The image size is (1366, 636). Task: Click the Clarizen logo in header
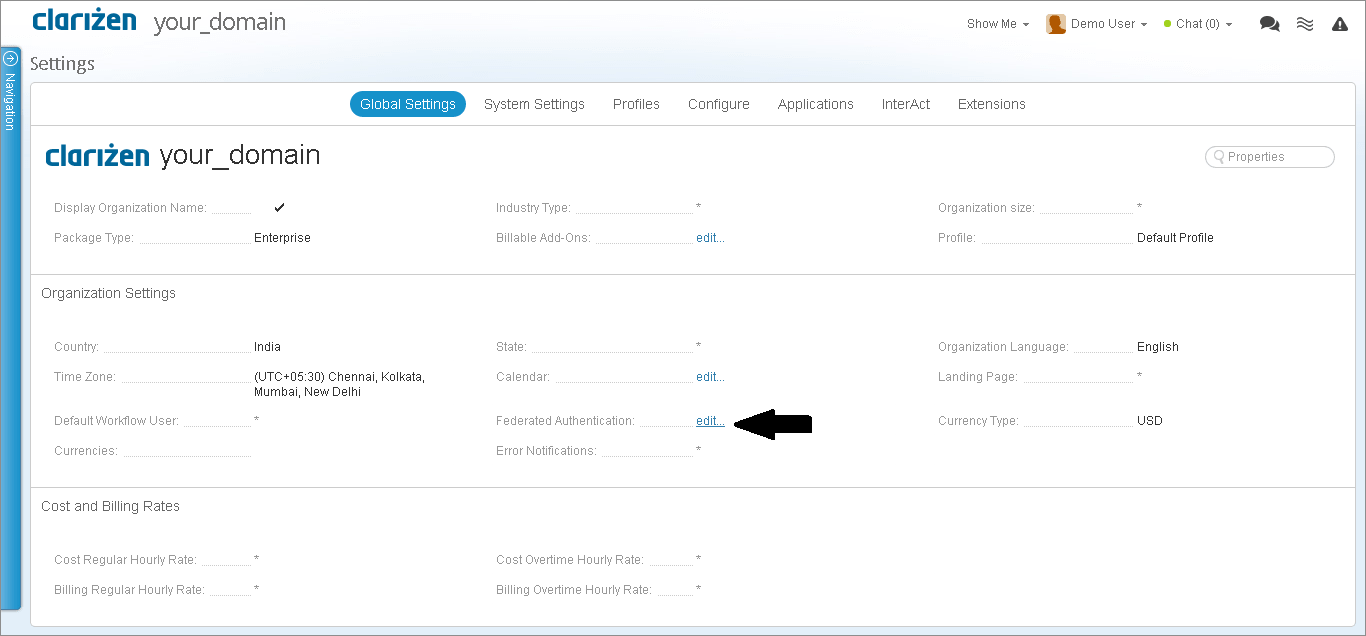pyautogui.click(x=84, y=20)
